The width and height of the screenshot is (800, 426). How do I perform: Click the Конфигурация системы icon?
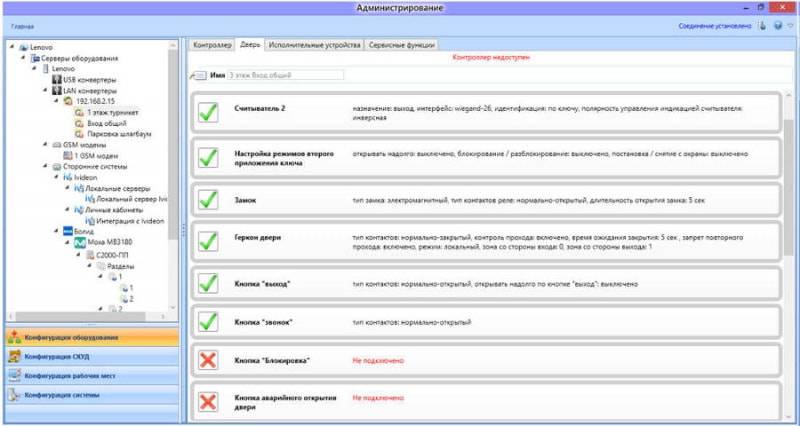[x=13, y=395]
